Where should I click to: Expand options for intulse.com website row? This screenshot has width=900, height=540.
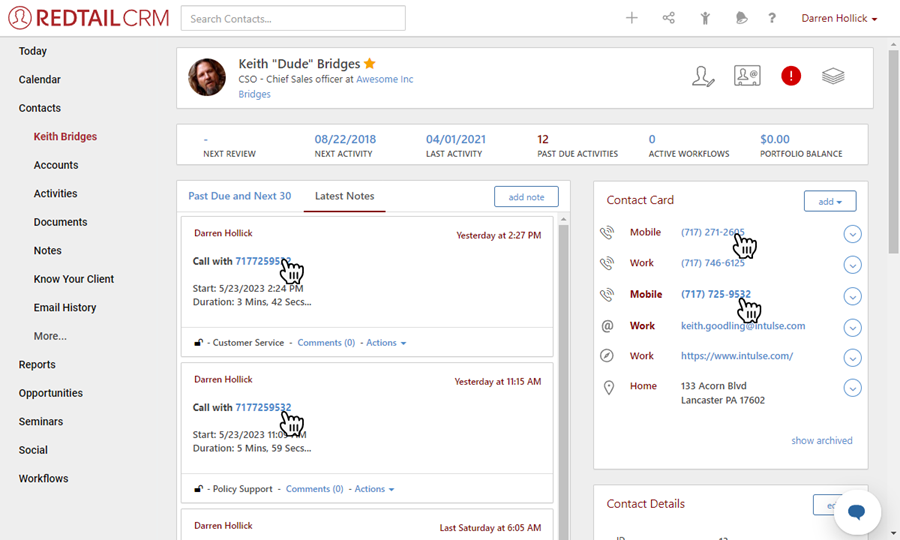(x=852, y=358)
